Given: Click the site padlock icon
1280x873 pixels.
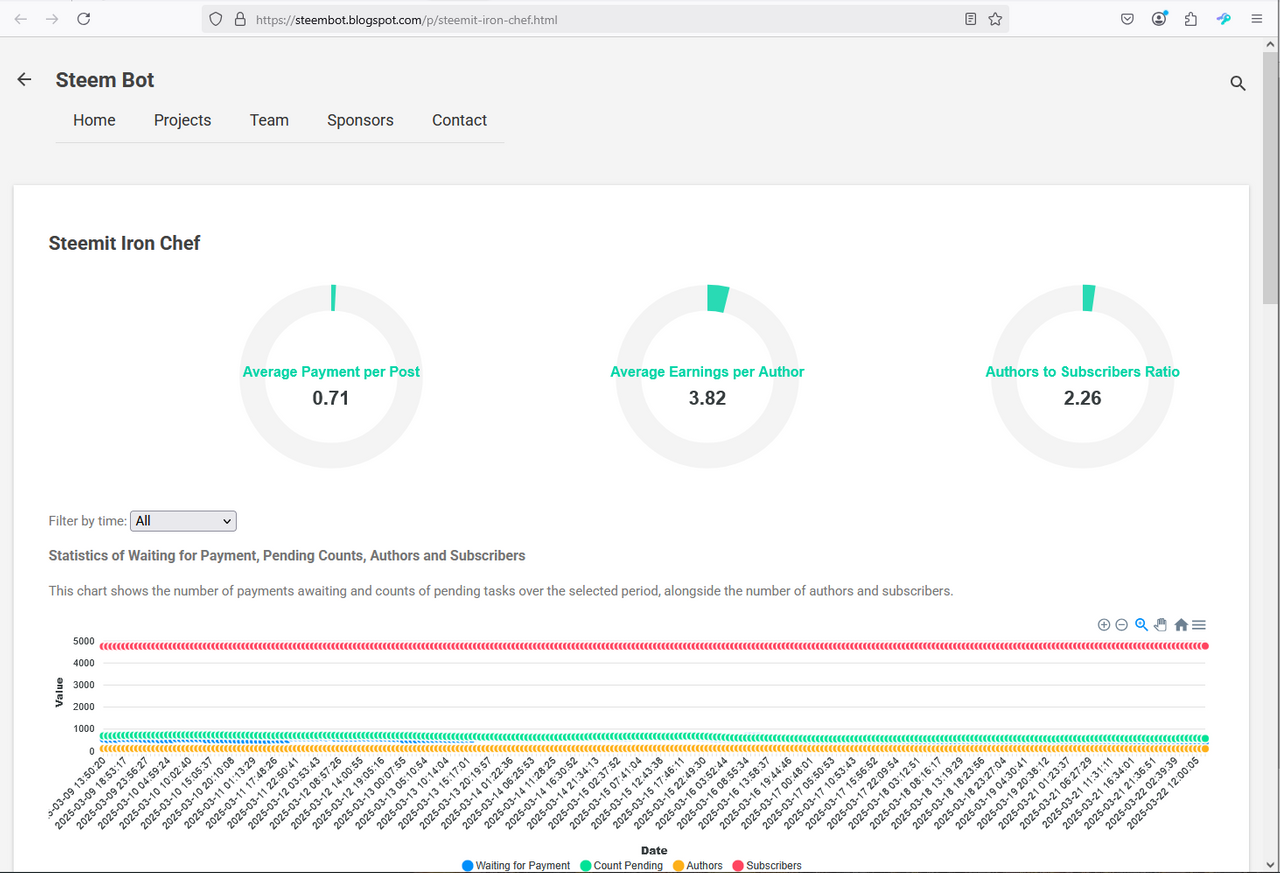Looking at the screenshot, I should click(239, 19).
